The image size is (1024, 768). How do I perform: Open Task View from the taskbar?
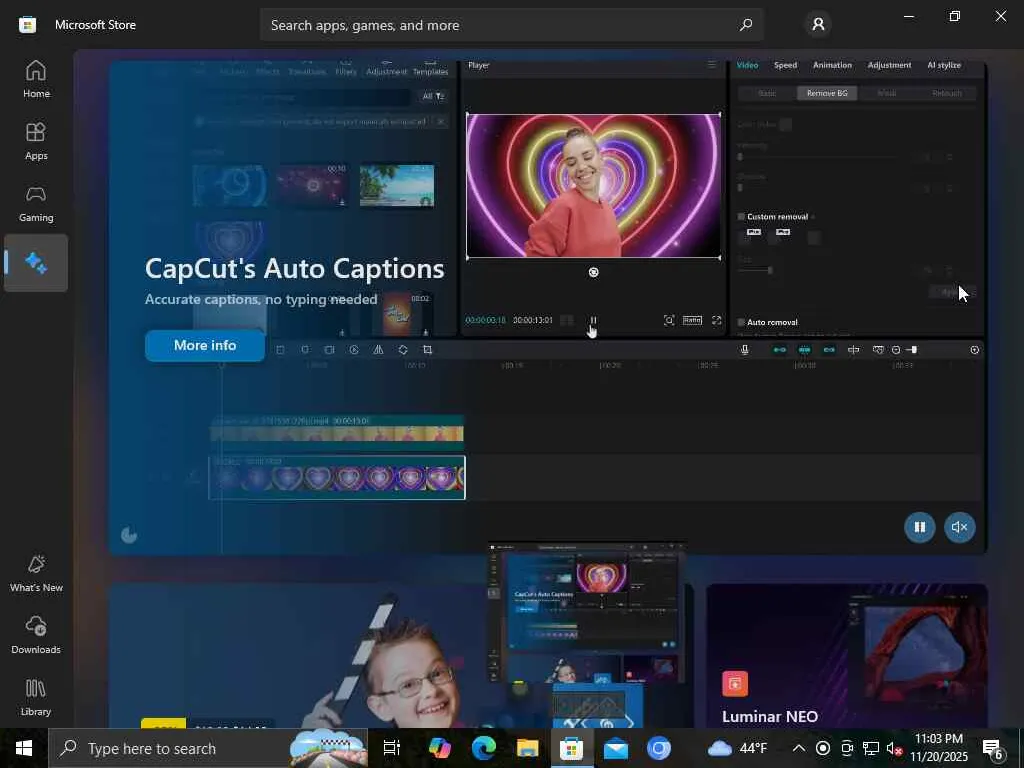[x=391, y=748]
